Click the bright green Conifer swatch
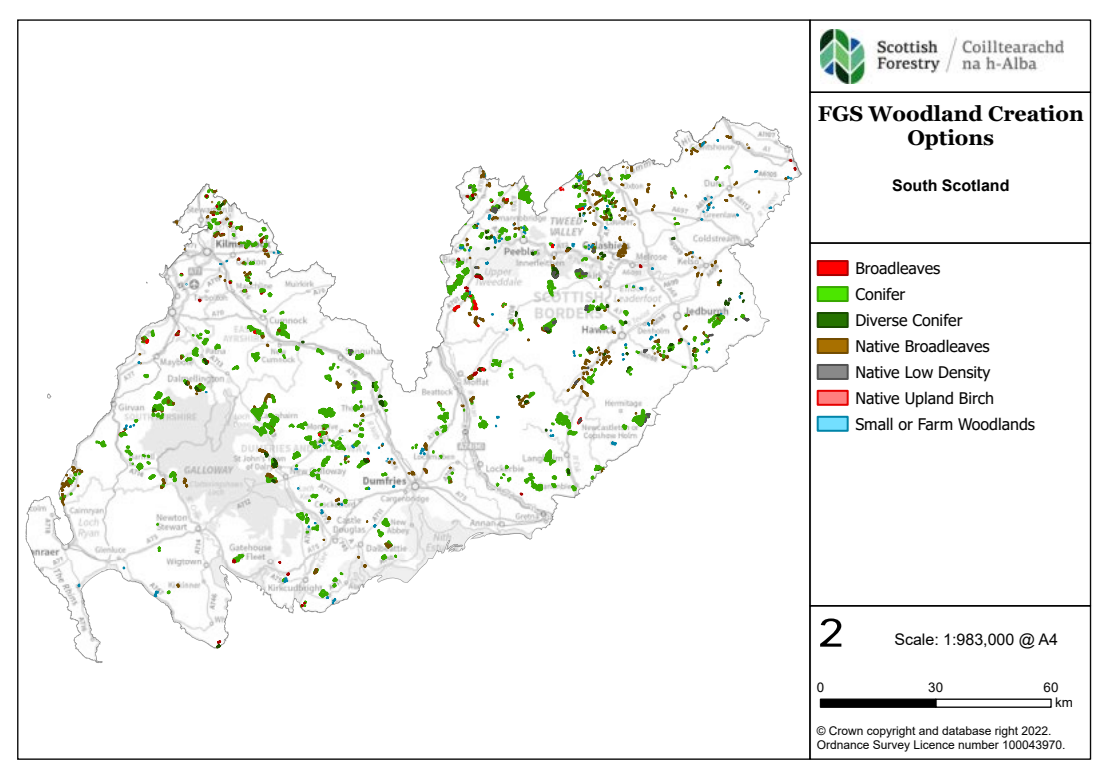This screenshot has height=779, width=1114. [832, 294]
